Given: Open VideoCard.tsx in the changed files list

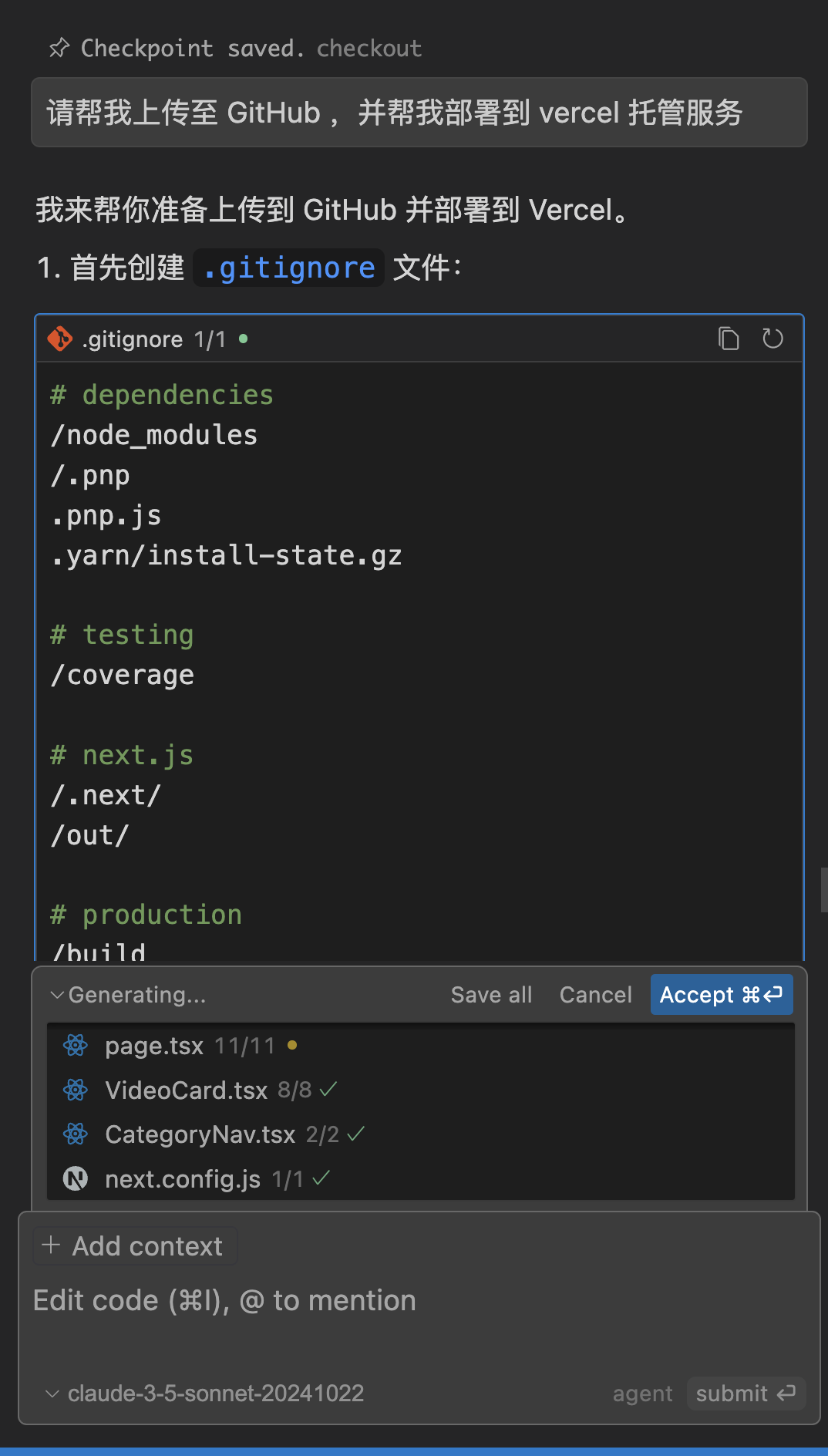Looking at the screenshot, I should click(x=186, y=1090).
